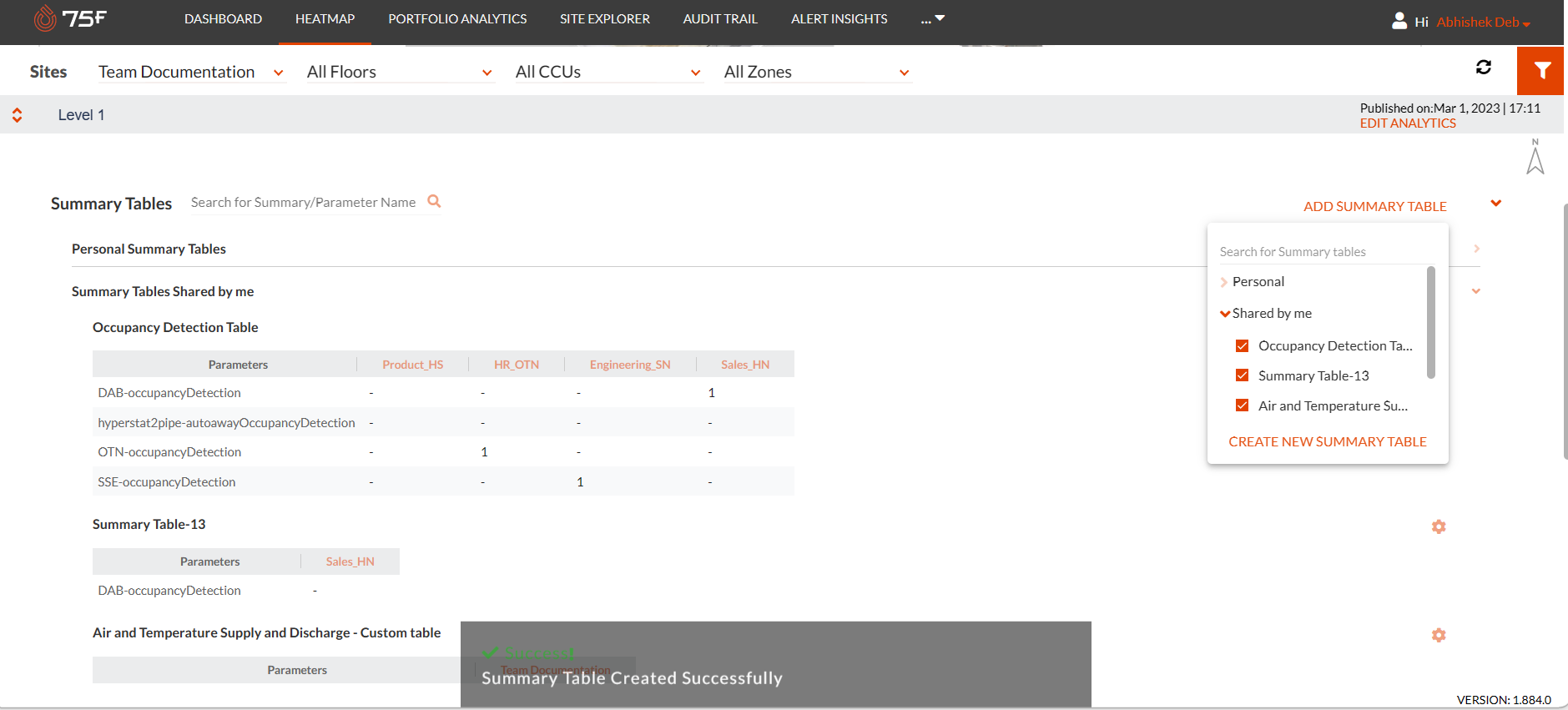Click the north compass arrow icon

pyautogui.click(x=1535, y=157)
